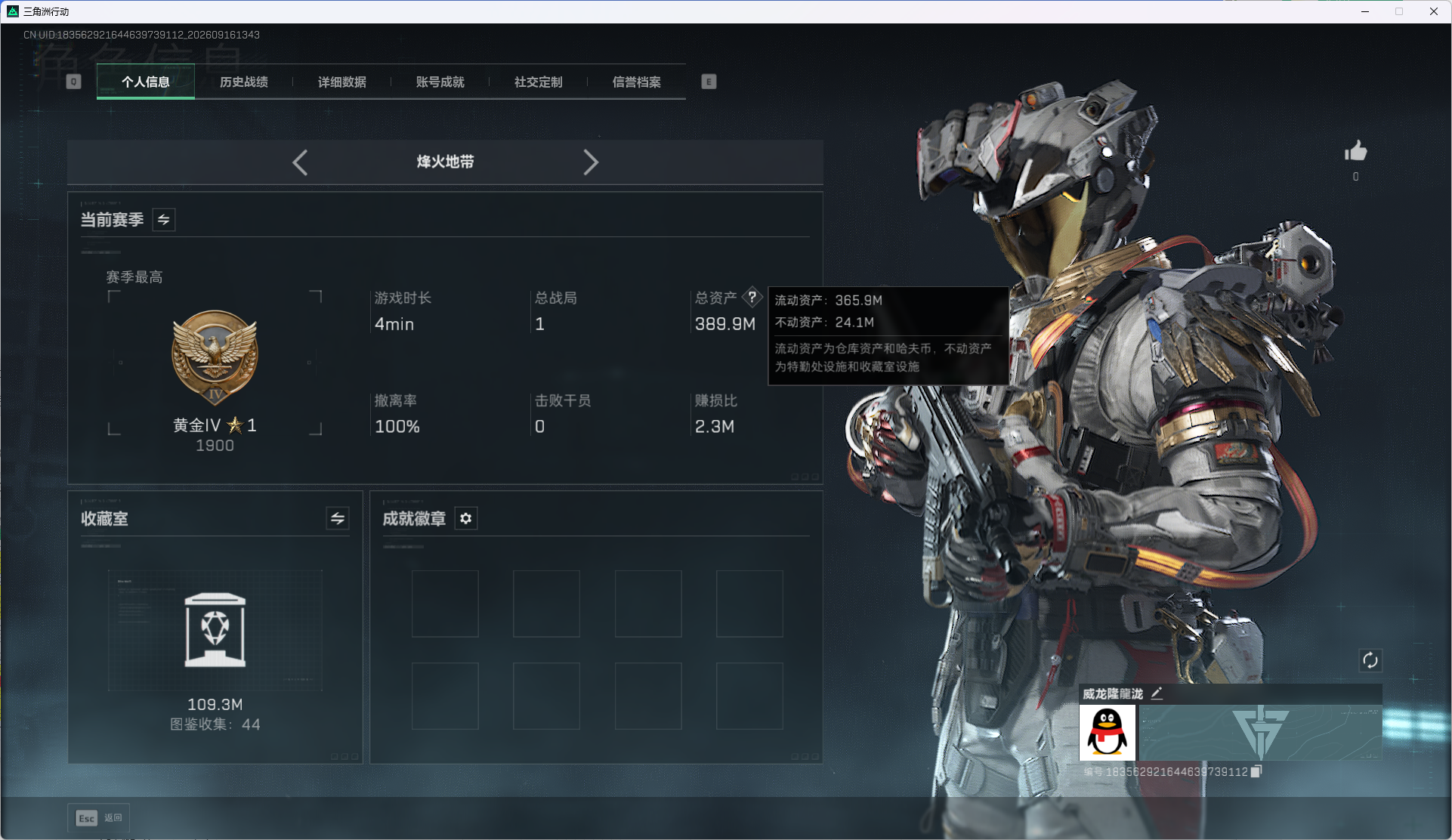Click the 收藏室 value 109.3M
Image resolution: width=1452 pixels, height=840 pixels.
(x=215, y=705)
